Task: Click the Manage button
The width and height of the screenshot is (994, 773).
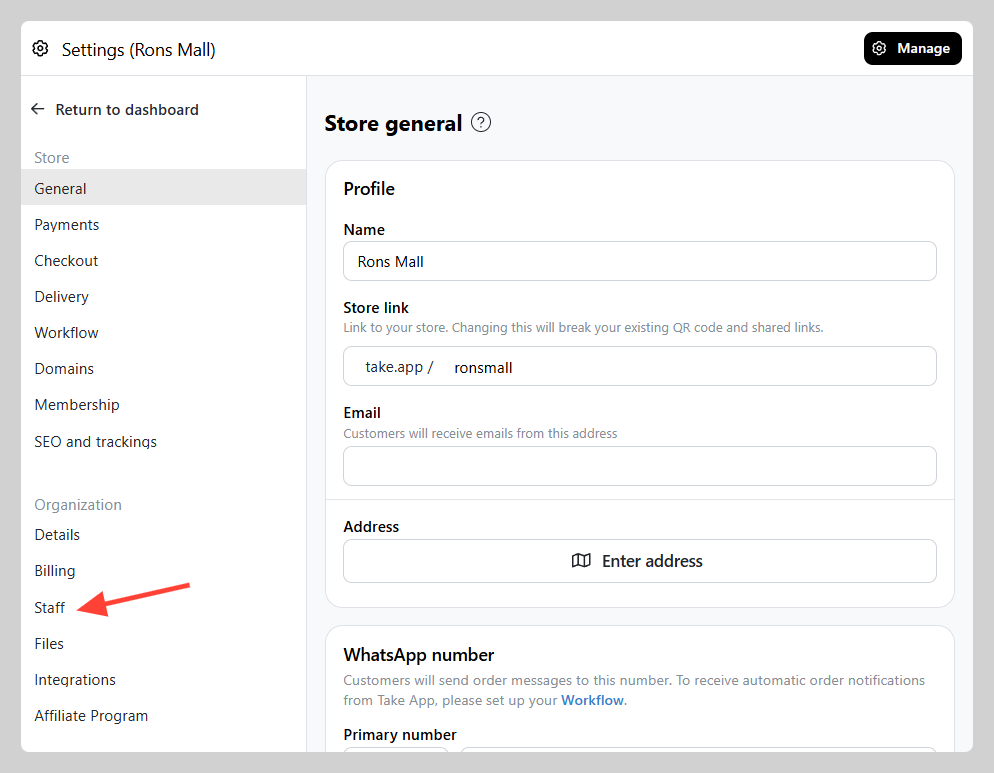Action: point(912,49)
